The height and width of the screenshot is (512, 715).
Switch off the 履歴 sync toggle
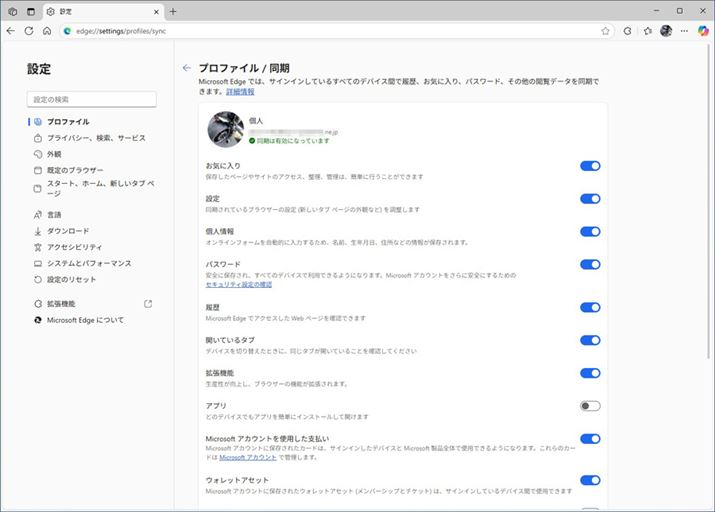590,308
